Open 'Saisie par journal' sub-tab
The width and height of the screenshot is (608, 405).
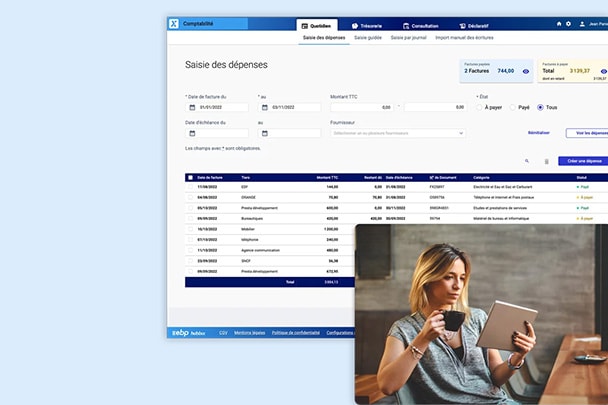coord(408,38)
